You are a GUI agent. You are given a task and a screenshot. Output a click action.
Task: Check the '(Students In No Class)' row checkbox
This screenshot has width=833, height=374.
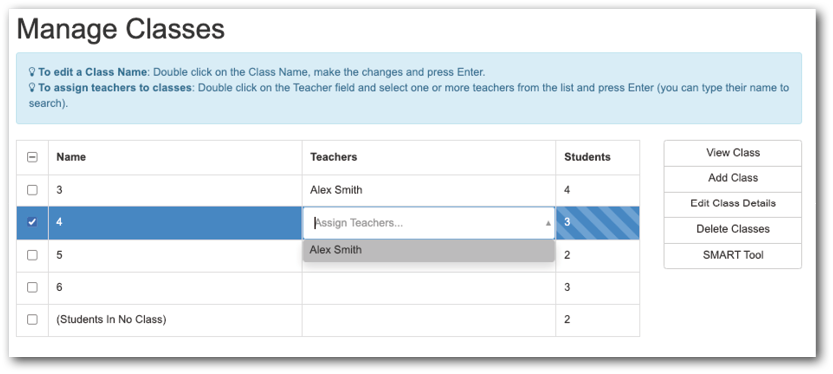(32, 320)
